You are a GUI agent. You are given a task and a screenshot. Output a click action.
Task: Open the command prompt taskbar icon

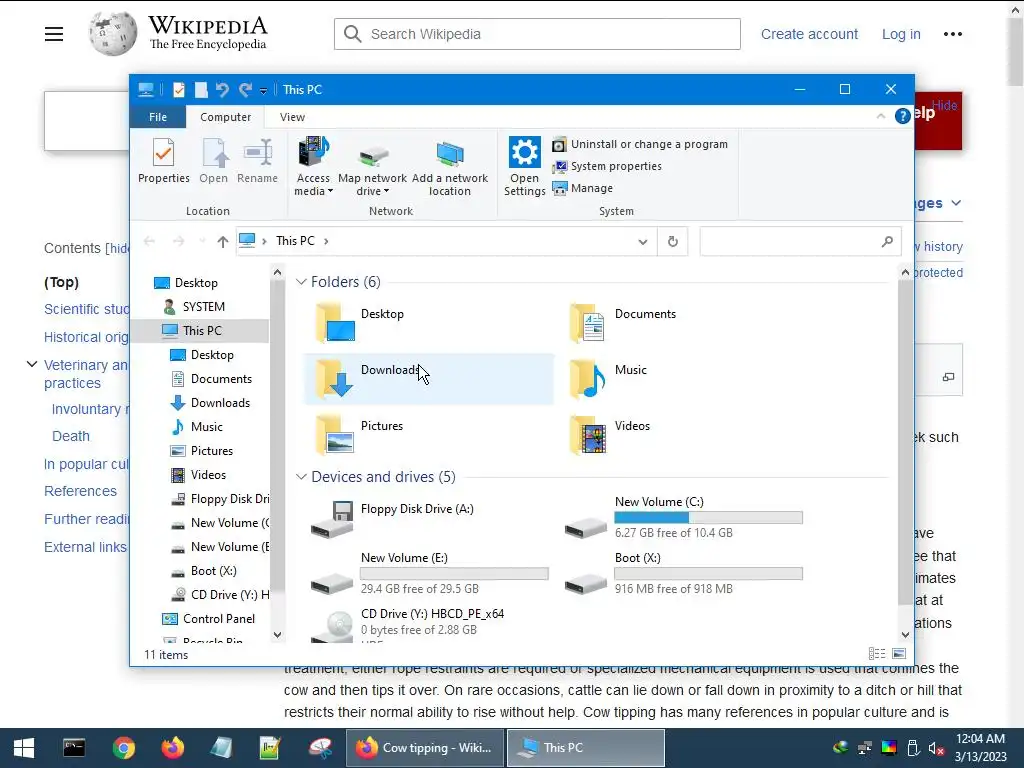[x=74, y=748]
